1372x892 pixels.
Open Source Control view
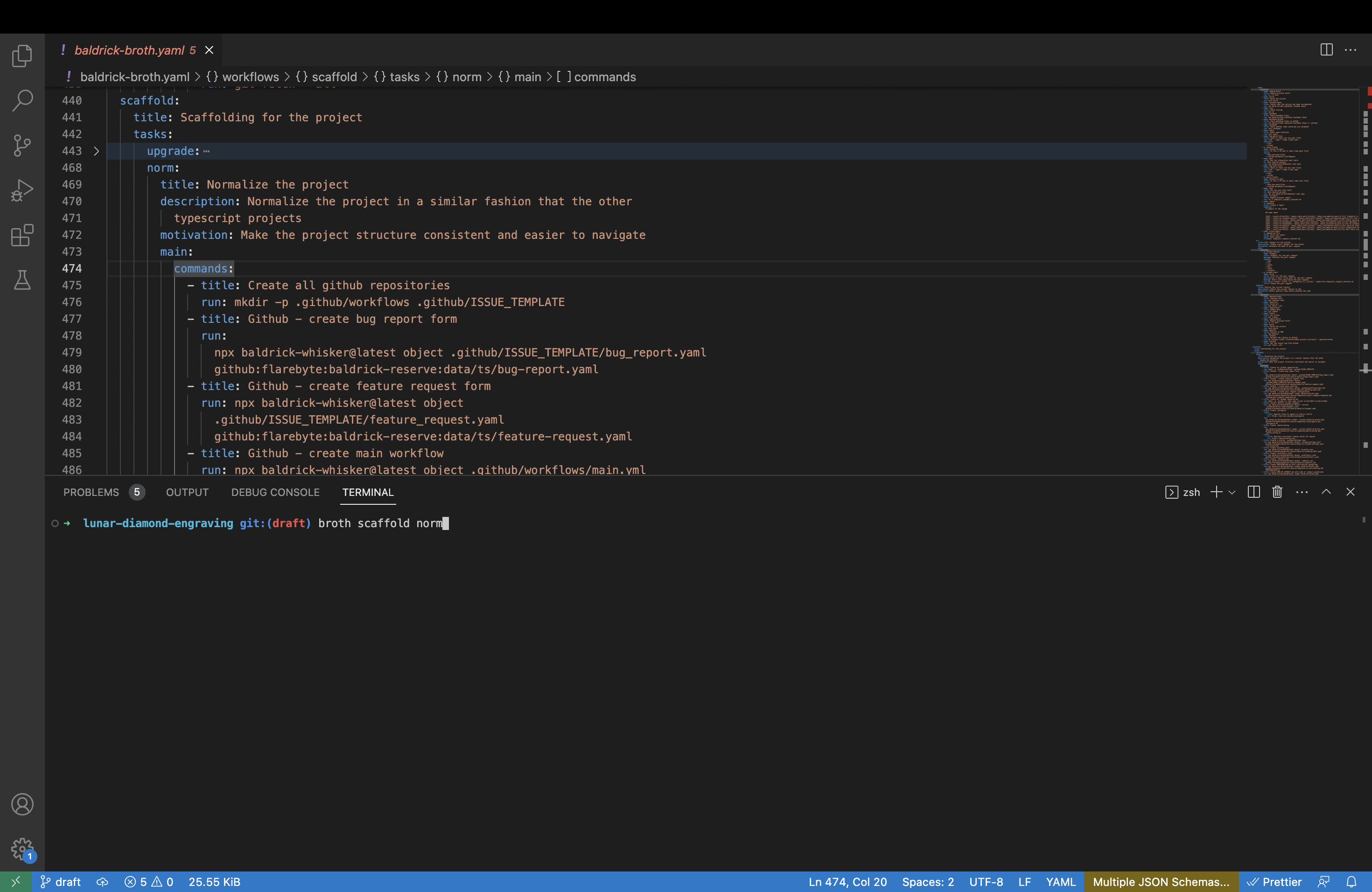tap(22, 145)
